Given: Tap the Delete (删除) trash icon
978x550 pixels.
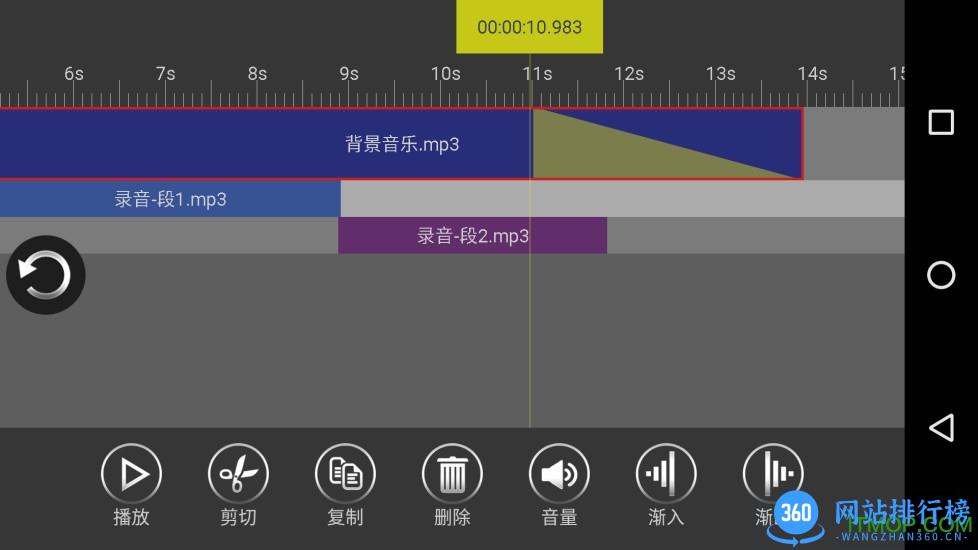Looking at the screenshot, I should point(452,474).
